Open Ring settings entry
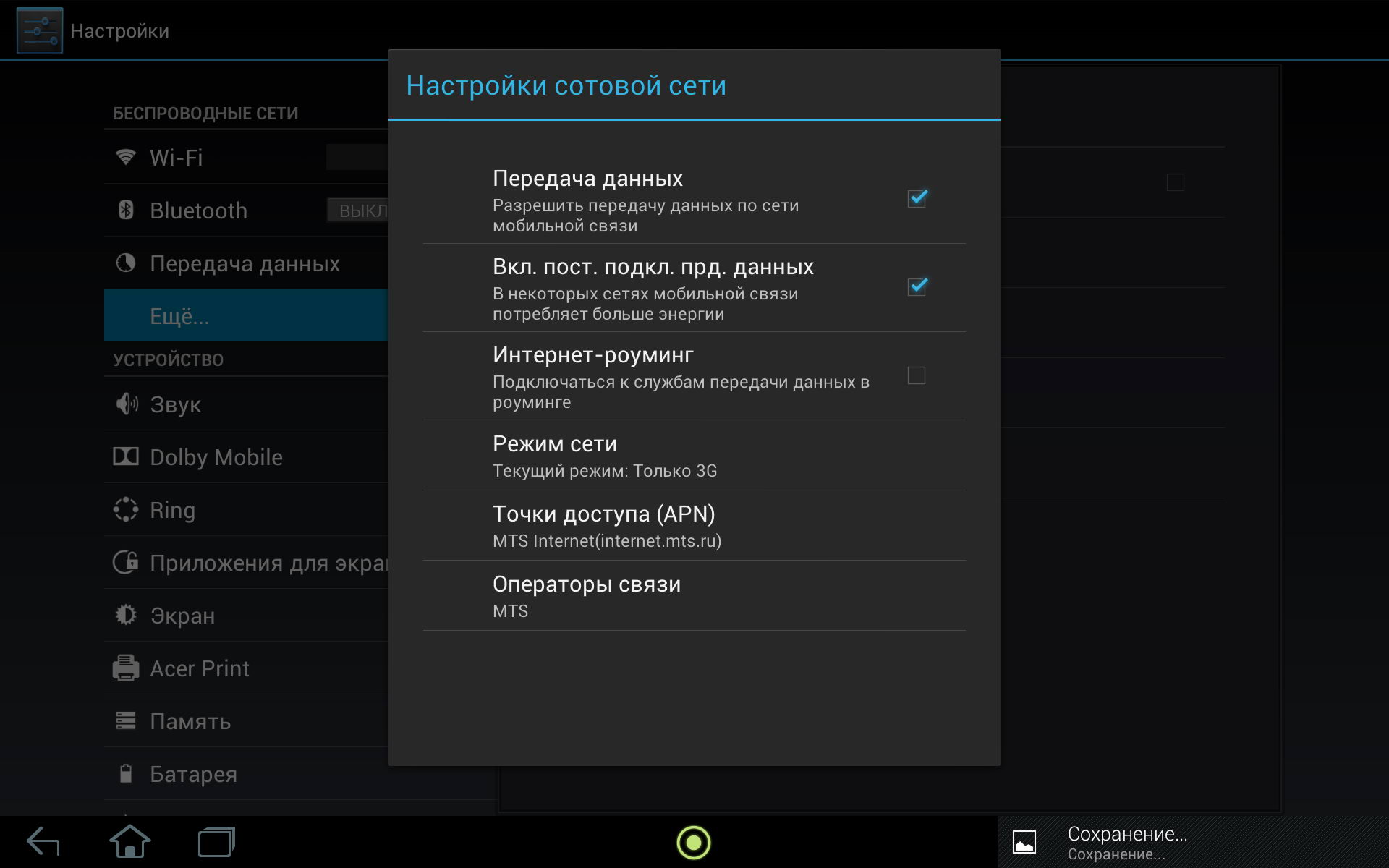This screenshot has height=868, width=1389. (246, 509)
